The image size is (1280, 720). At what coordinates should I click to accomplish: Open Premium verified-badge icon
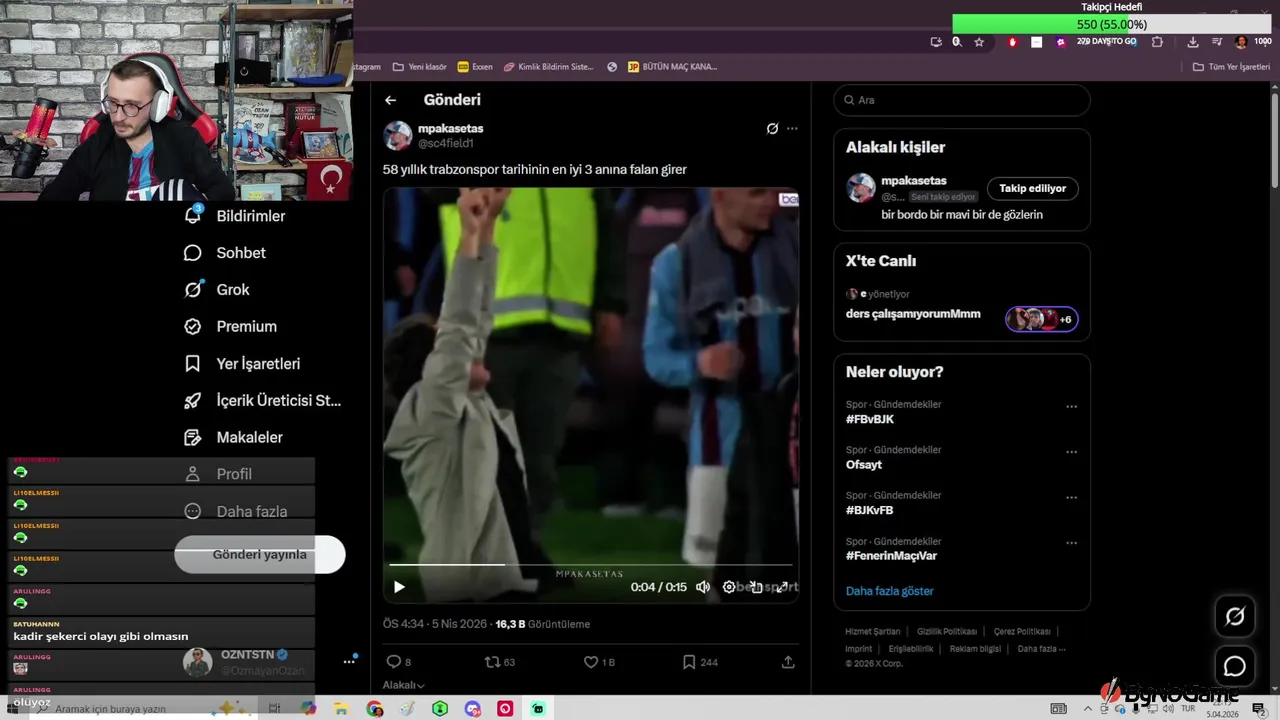(193, 326)
